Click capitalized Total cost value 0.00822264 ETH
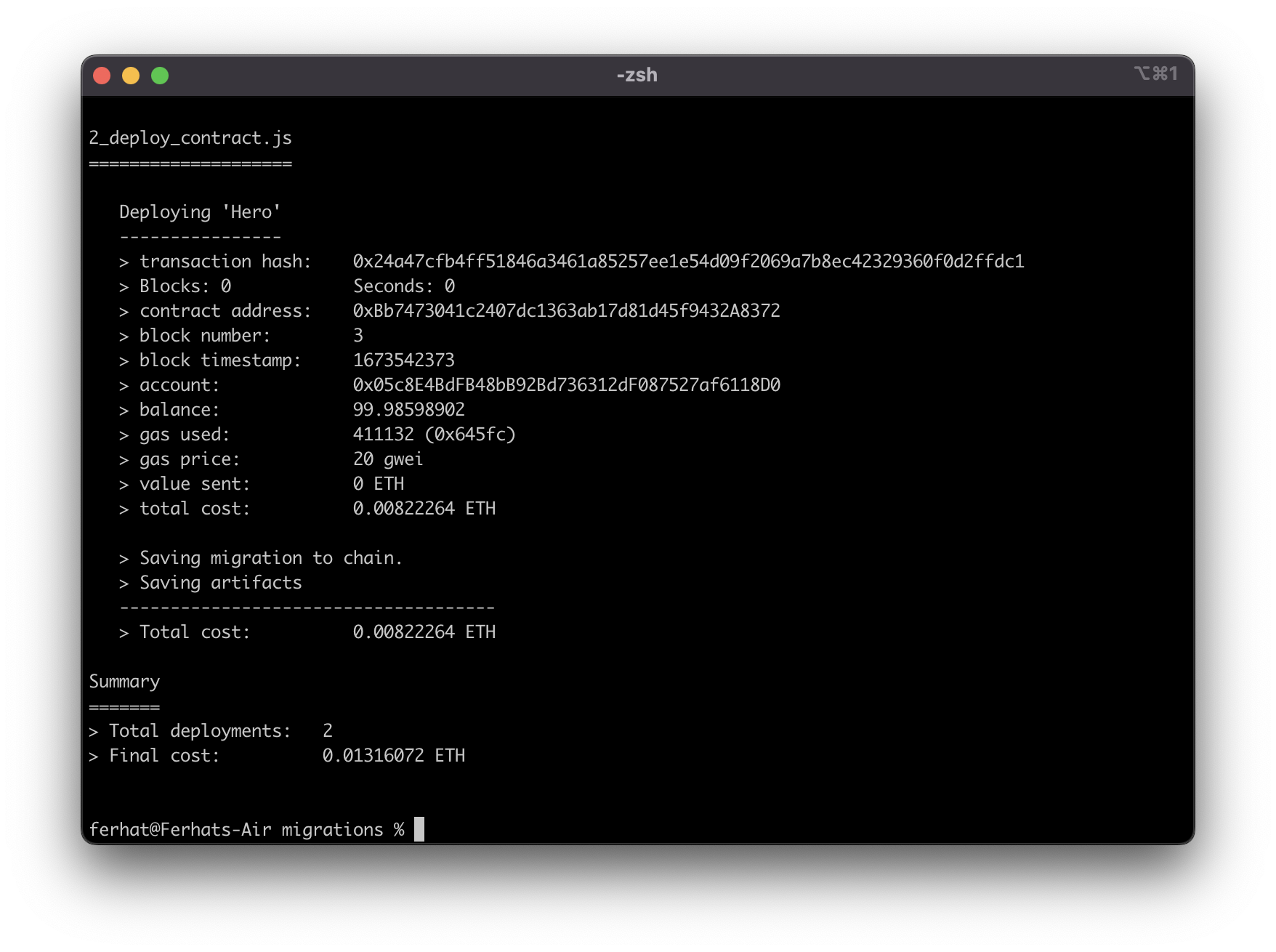Screen dimensions: 1276x952 (x=424, y=632)
